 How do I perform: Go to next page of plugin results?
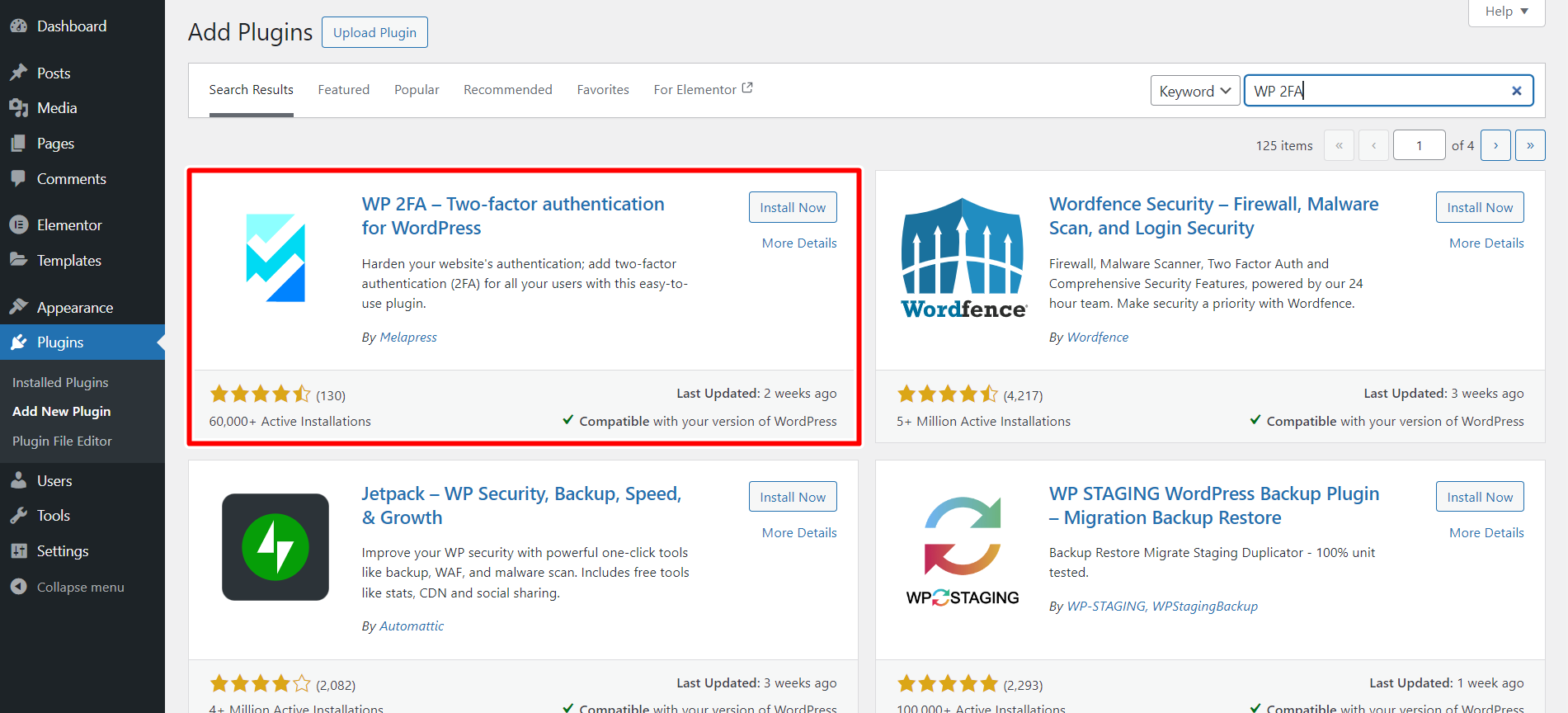click(1495, 145)
